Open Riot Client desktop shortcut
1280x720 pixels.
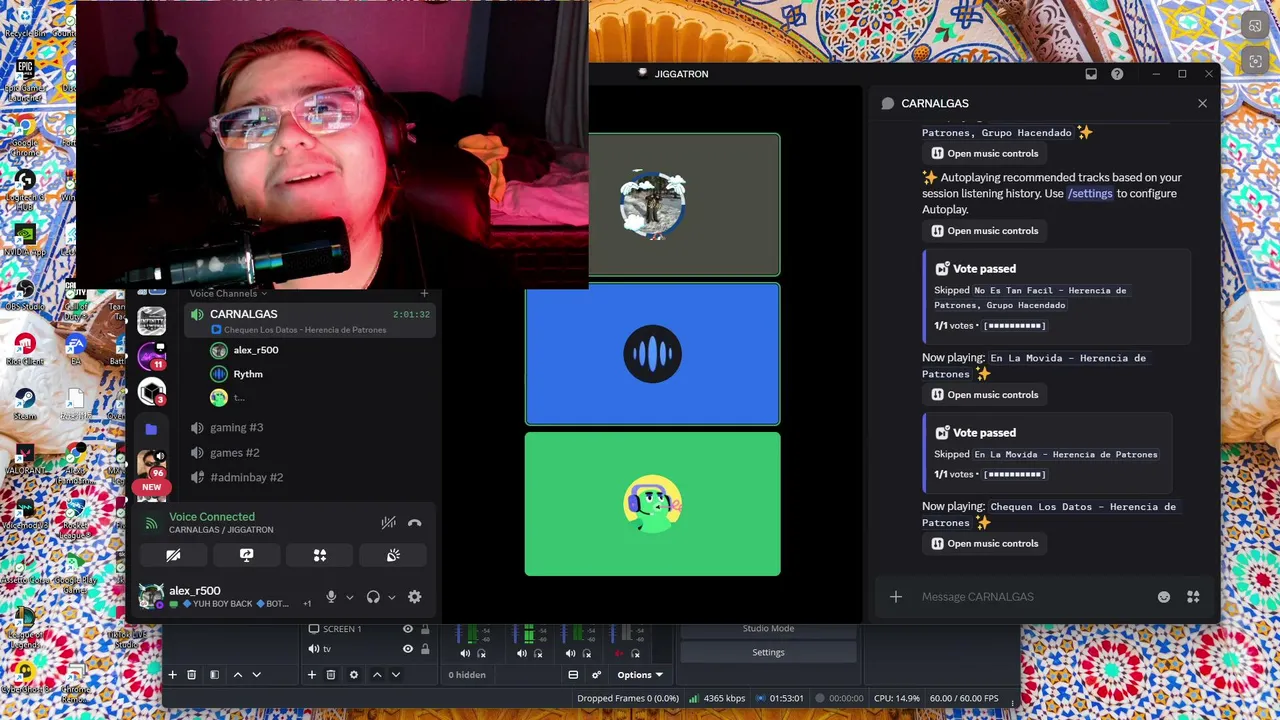(x=25, y=349)
